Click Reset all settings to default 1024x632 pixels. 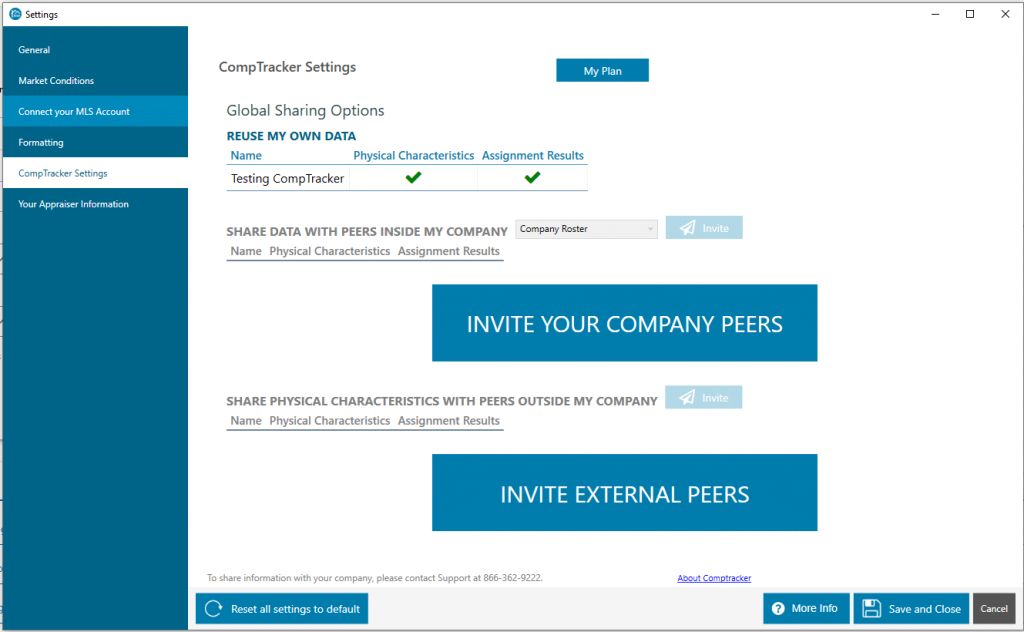tap(282, 608)
